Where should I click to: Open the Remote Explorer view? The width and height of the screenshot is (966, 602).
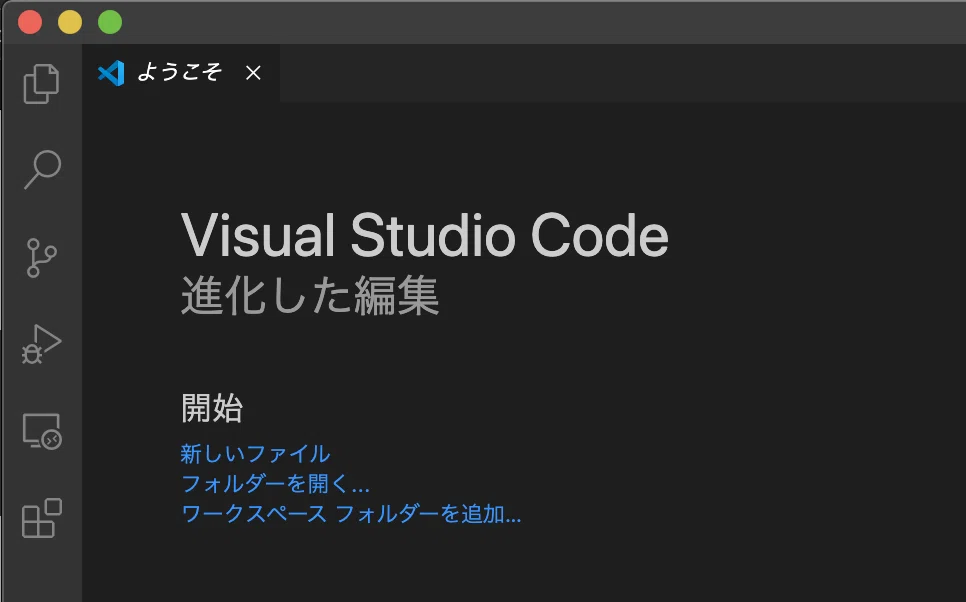(x=42, y=431)
